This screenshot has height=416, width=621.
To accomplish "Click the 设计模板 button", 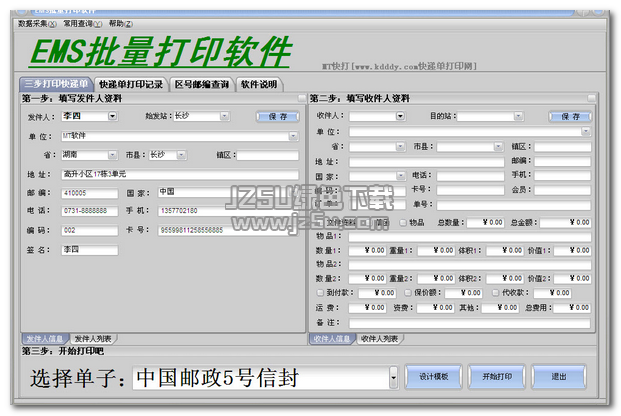I will [434, 376].
